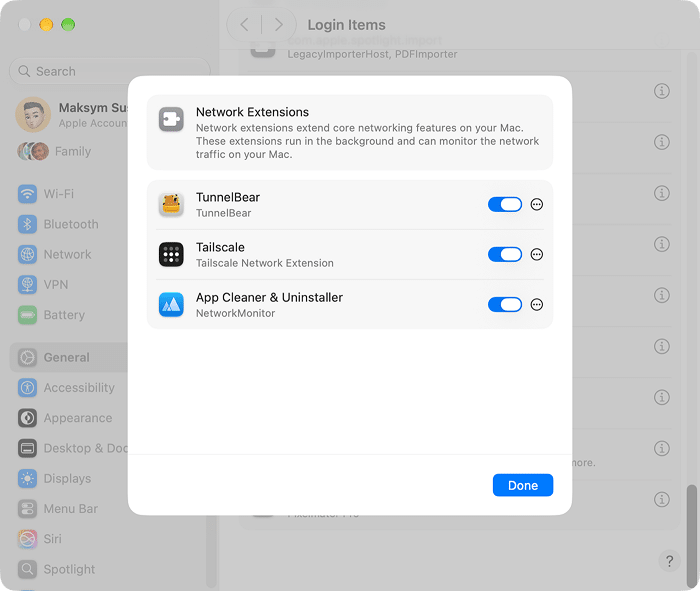Click the Network Extensions heading
Viewport: 700px width, 591px height.
point(252,112)
